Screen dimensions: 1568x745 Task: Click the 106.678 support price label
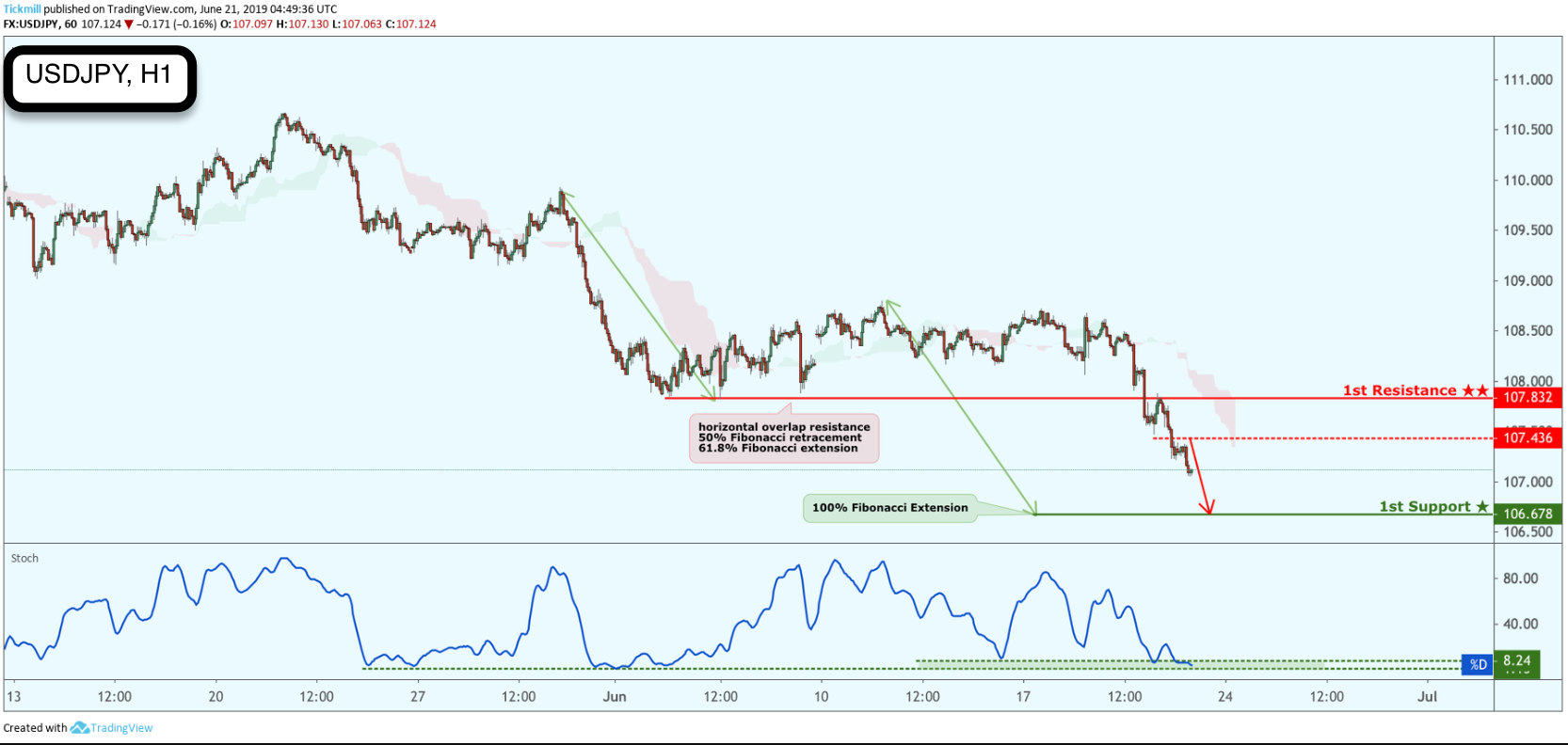click(1528, 514)
